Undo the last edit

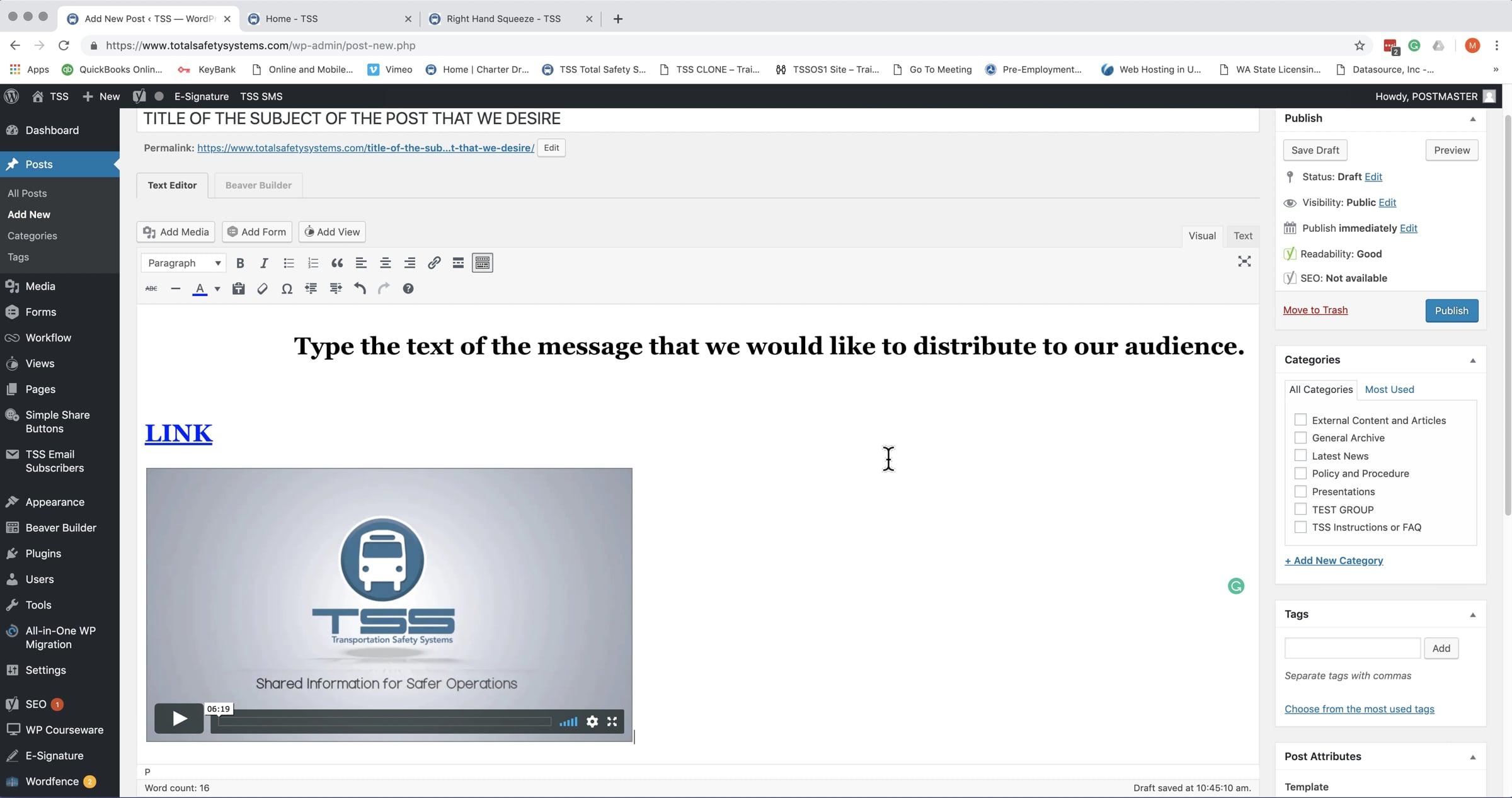[360, 288]
